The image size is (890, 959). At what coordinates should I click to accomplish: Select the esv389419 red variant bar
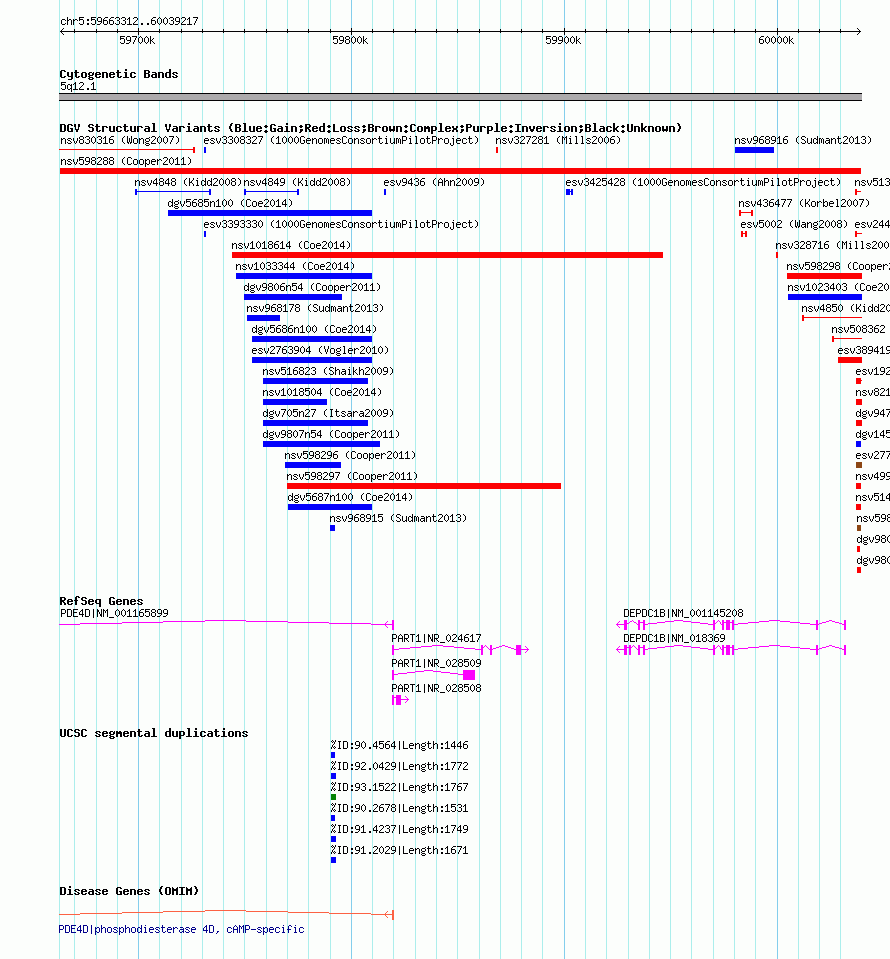click(x=850, y=360)
